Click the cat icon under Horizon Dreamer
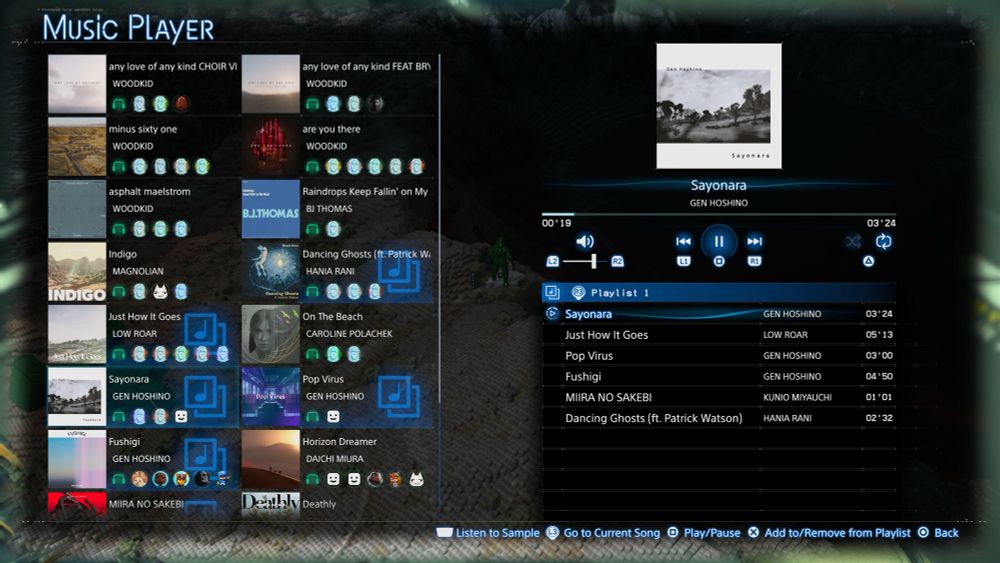This screenshot has height=563, width=1000. click(x=416, y=479)
